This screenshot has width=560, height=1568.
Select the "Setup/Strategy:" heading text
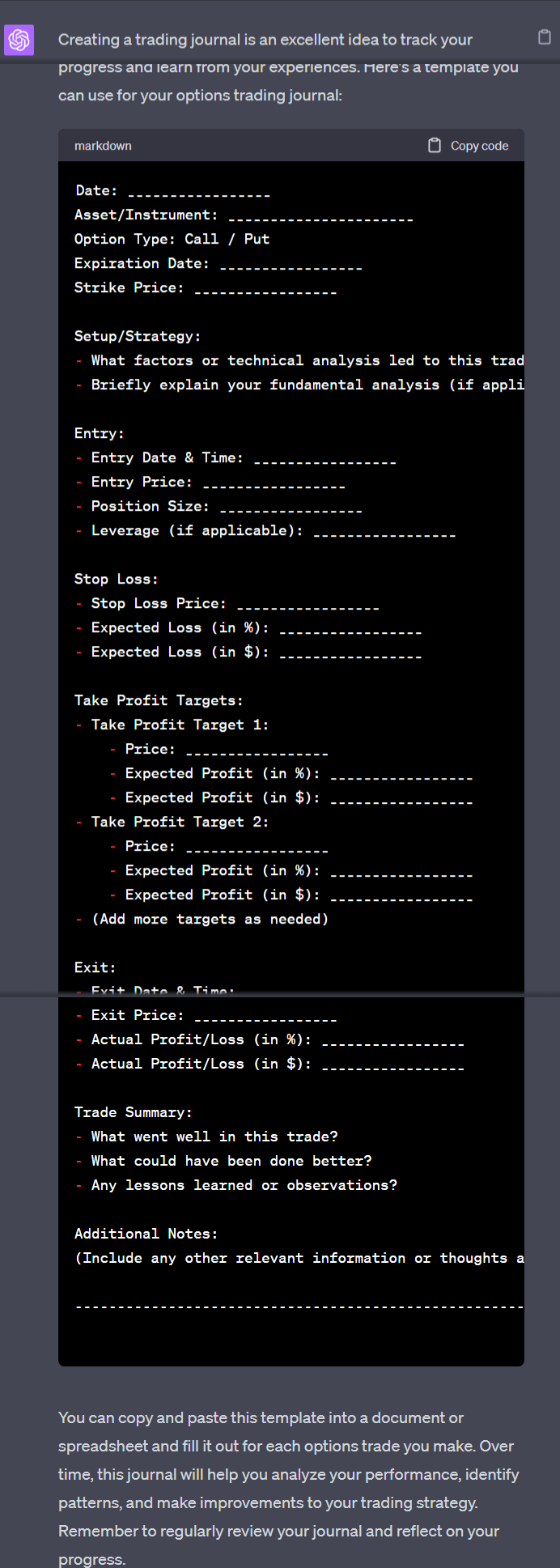(138, 336)
